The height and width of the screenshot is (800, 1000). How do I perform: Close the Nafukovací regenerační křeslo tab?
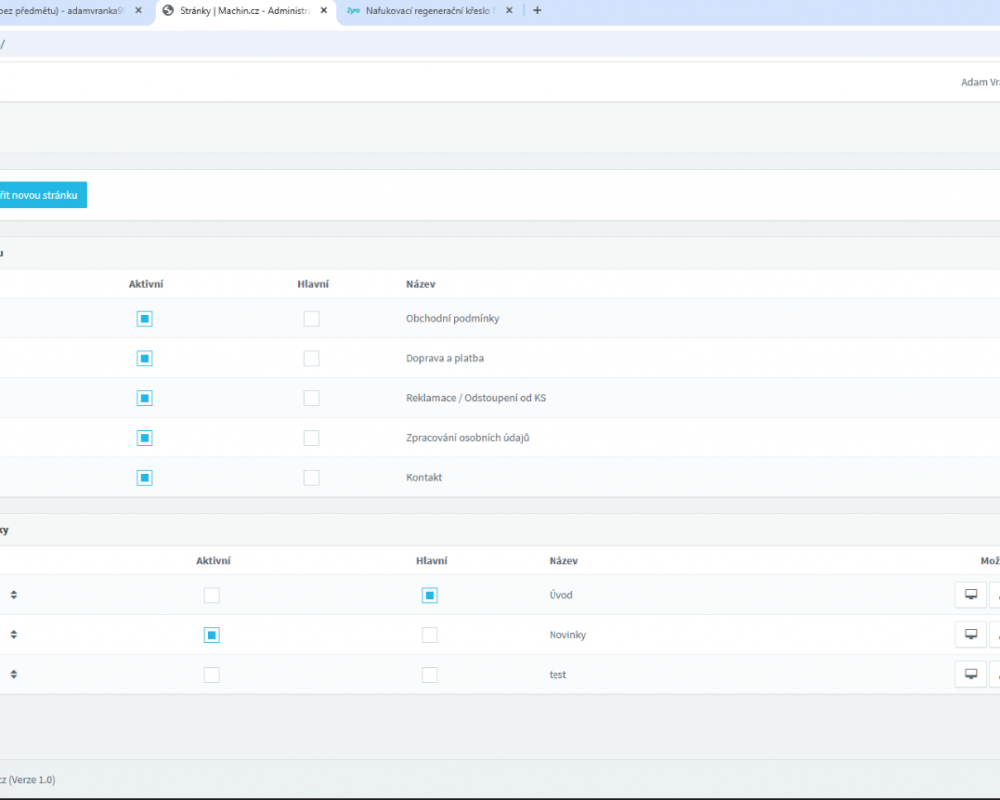pyautogui.click(x=509, y=10)
